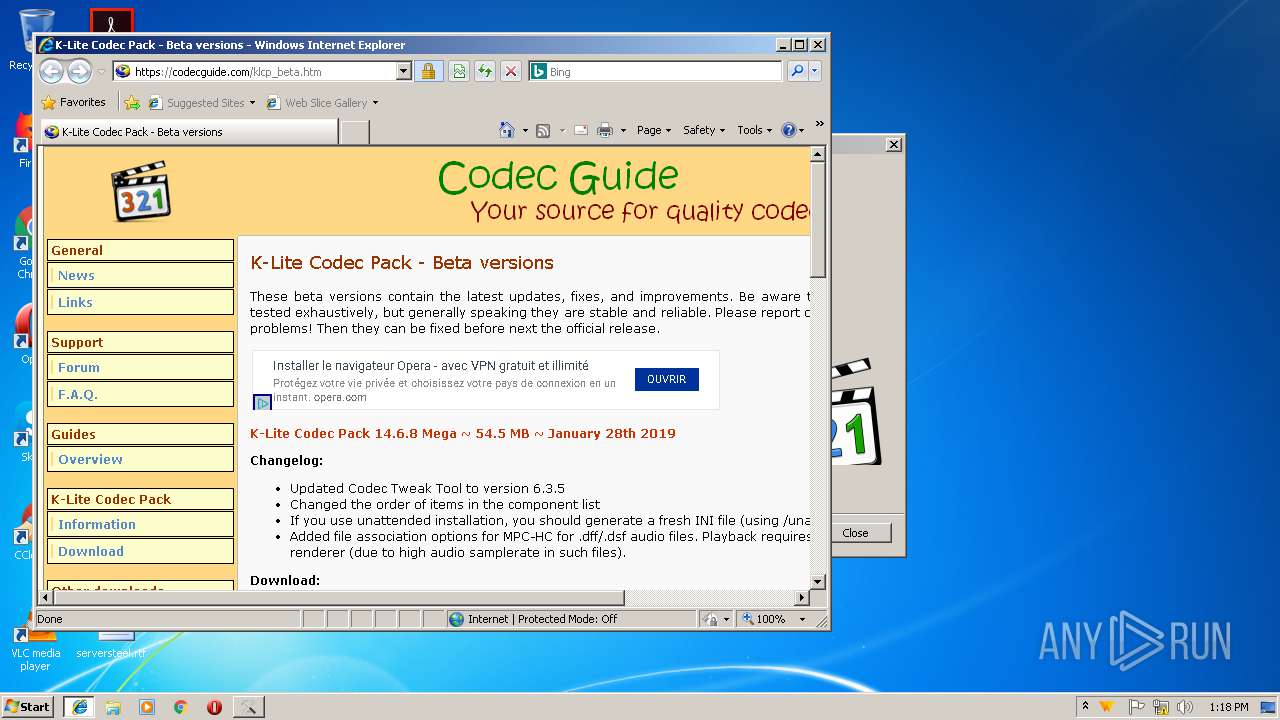Expand the Web Slice Gallery dropdown
The width and height of the screenshot is (1280, 720).
pos(375,103)
